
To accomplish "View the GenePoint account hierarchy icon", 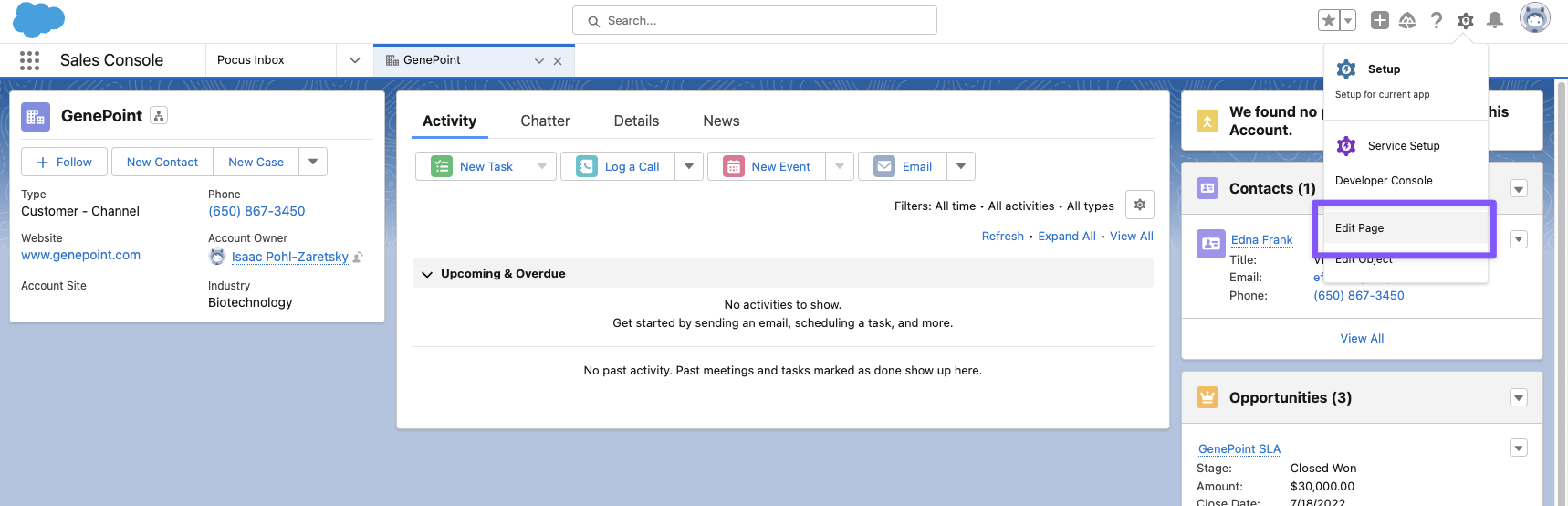I will point(159,116).
